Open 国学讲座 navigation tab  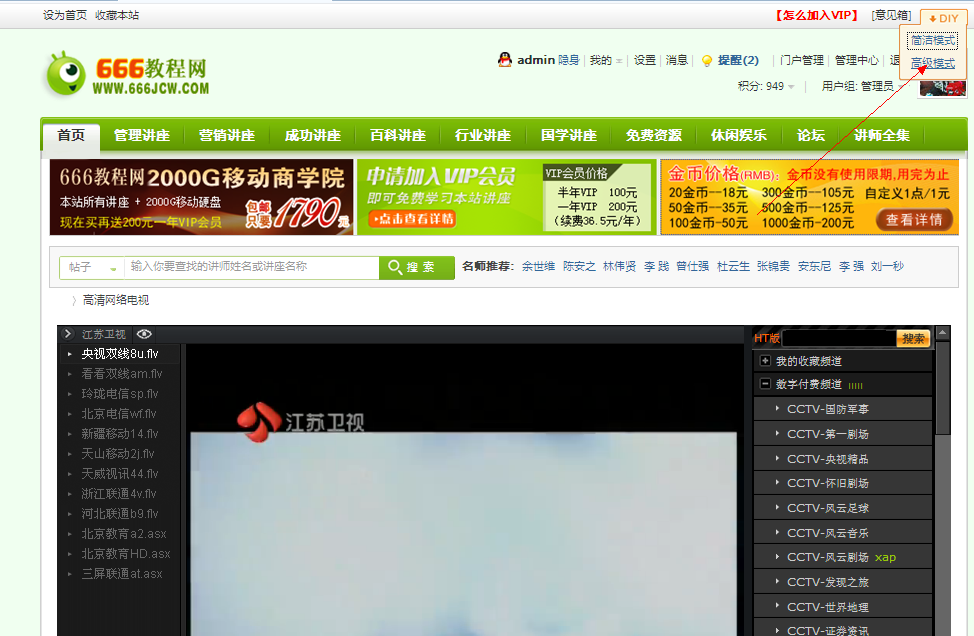(x=568, y=135)
